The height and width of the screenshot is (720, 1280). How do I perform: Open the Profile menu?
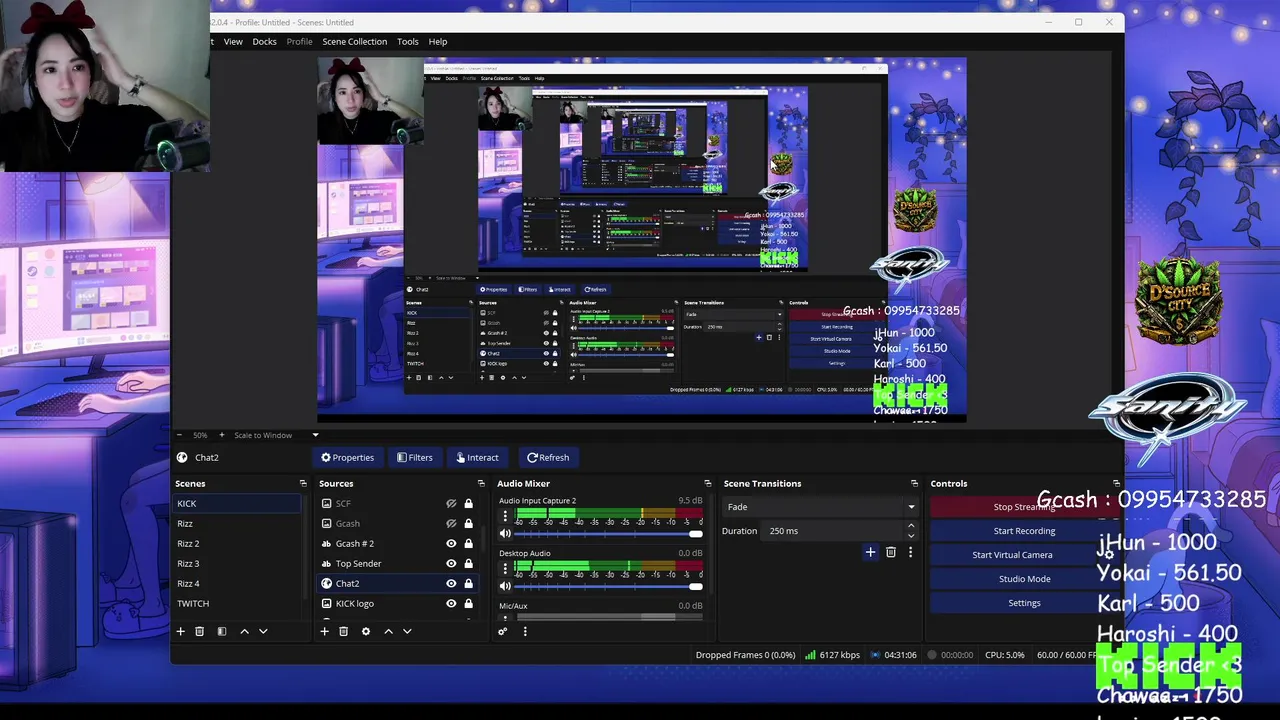299,42
